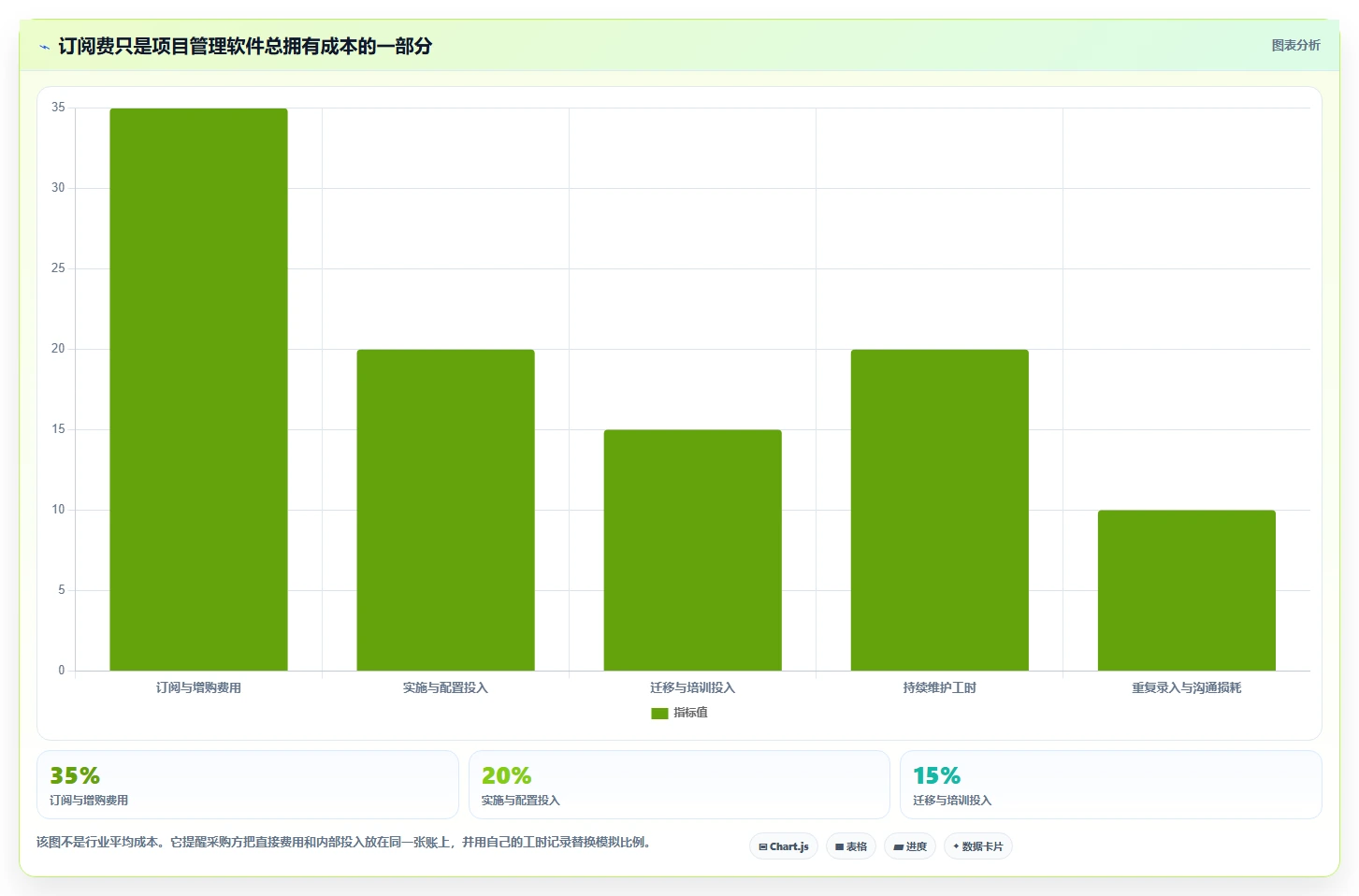
Task: Click the y-axis value 30
Action: (x=58, y=188)
